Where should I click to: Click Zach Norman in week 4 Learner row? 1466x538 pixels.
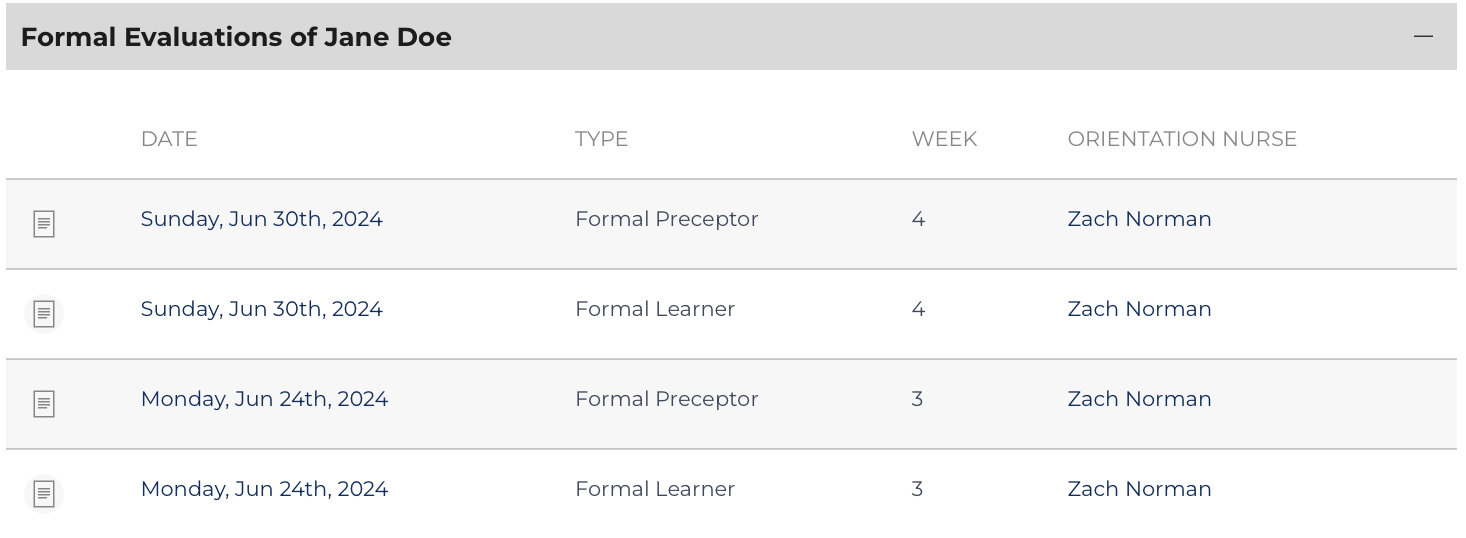1139,309
